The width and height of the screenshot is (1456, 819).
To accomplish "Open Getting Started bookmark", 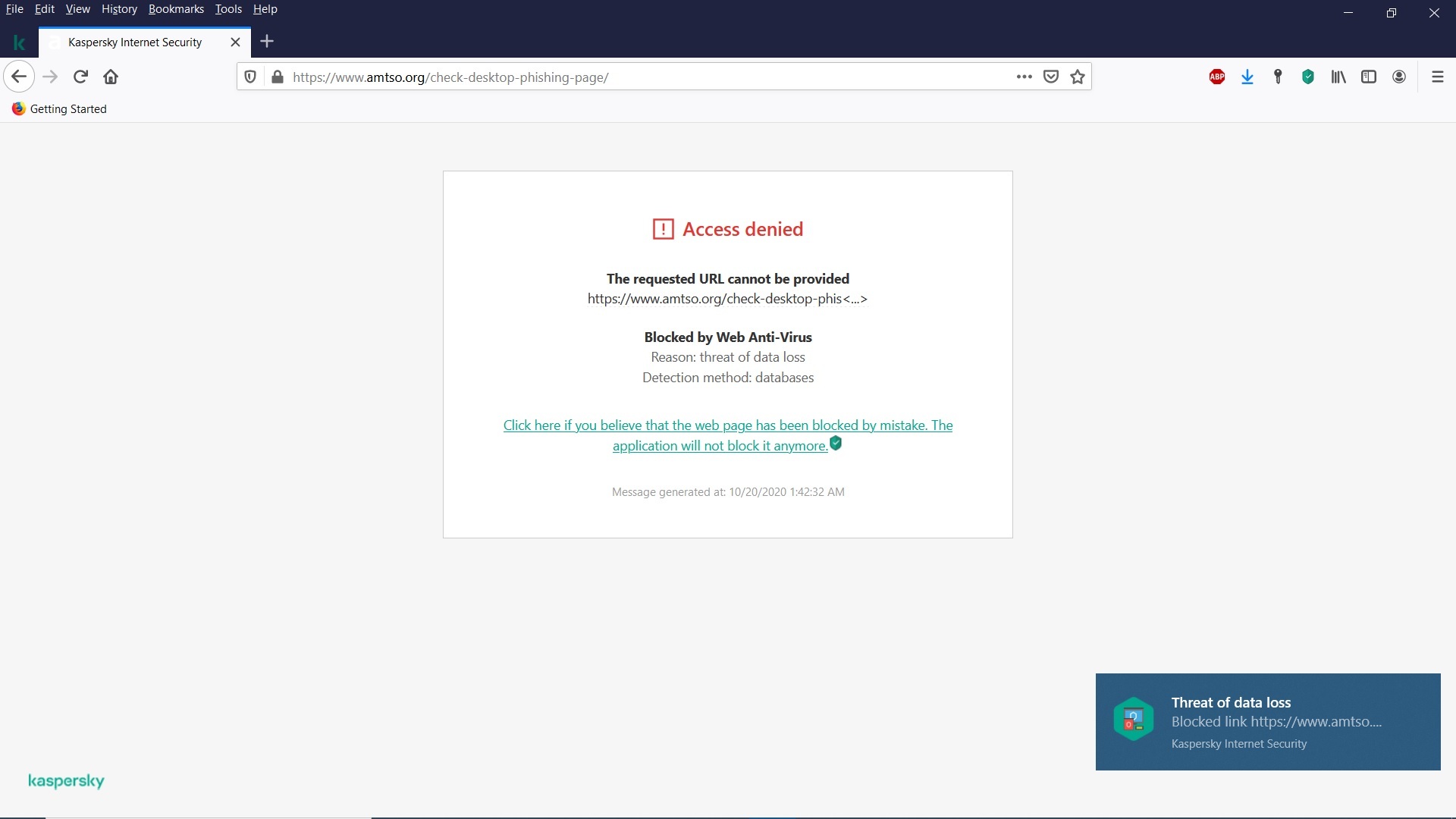I will point(59,109).
